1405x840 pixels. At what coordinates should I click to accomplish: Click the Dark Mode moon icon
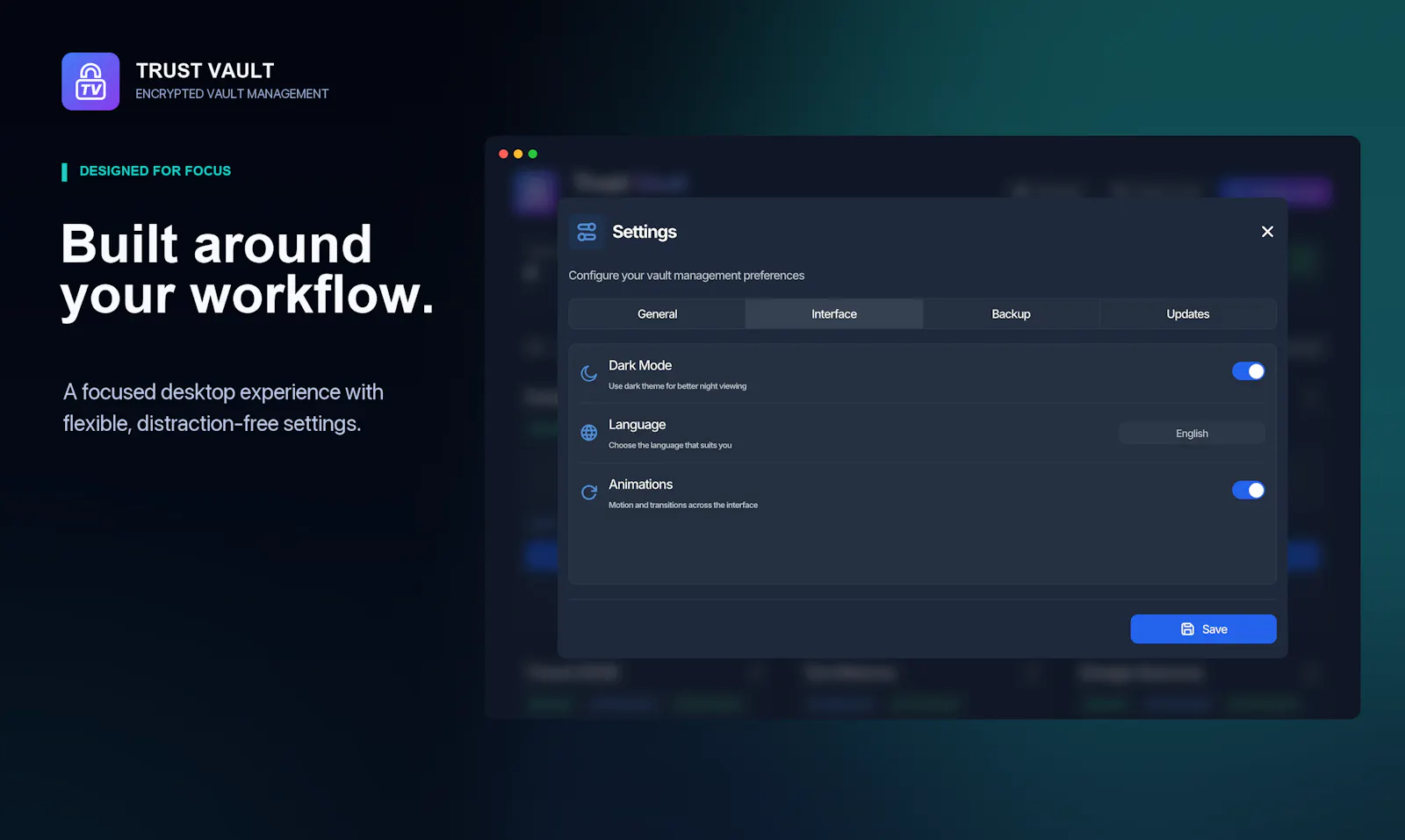coord(589,373)
